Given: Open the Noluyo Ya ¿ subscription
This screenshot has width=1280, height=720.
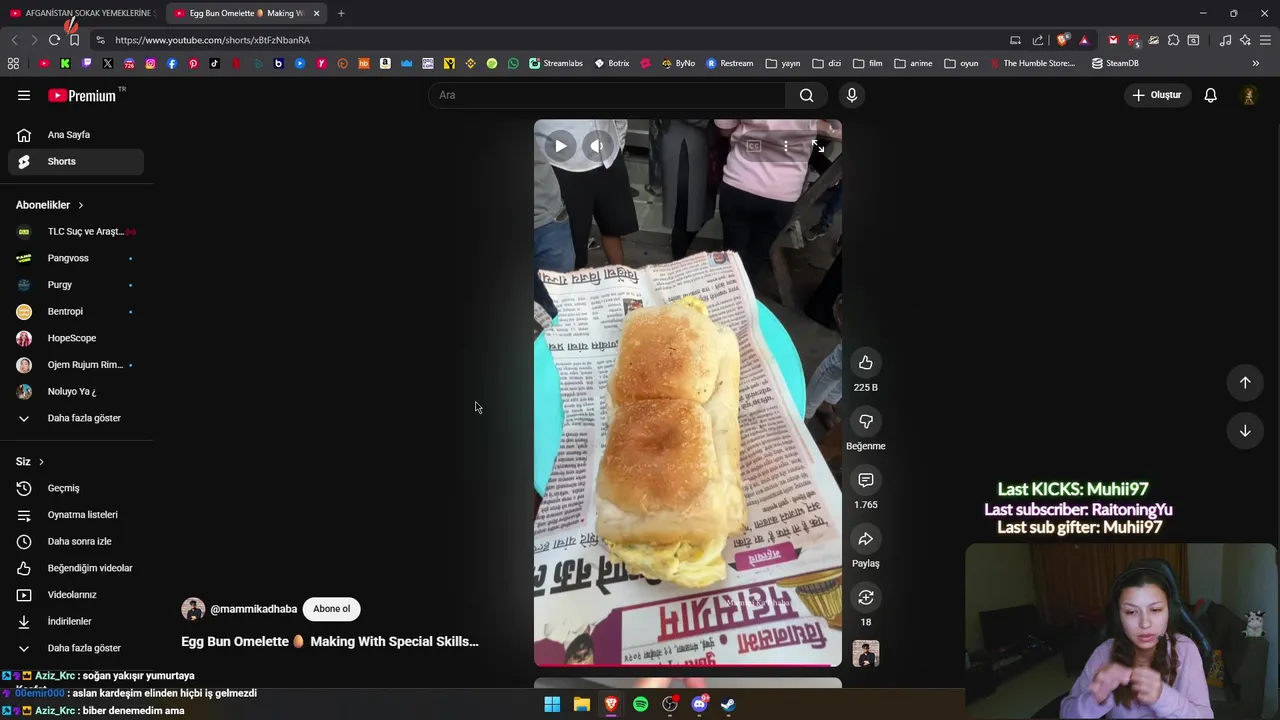Looking at the screenshot, I should pyautogui.click(x=76, y=391).
